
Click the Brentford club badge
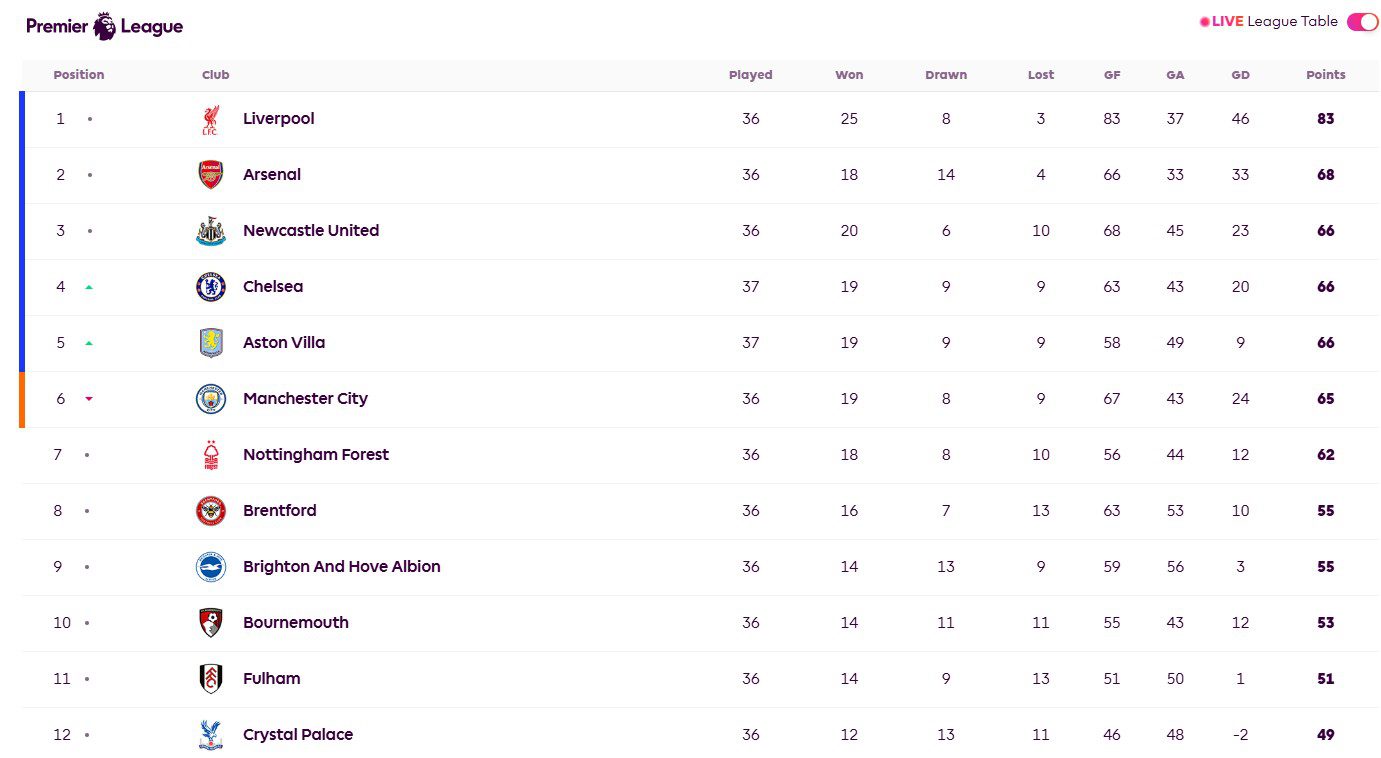[x=210, y=511]
